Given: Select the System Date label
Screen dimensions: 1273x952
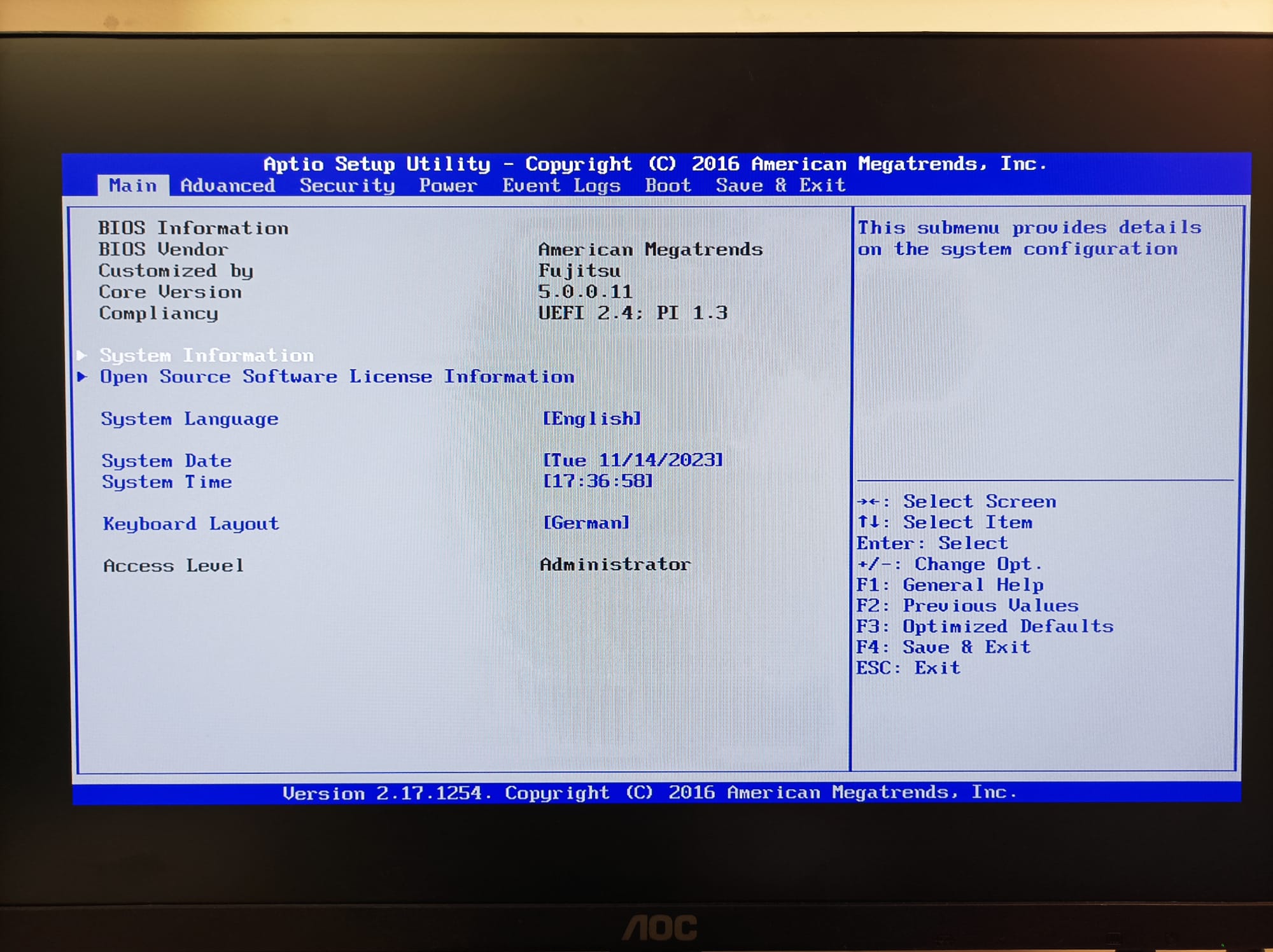Looking at the screenshot, I should pyautogui.click(x=167, y=460).
